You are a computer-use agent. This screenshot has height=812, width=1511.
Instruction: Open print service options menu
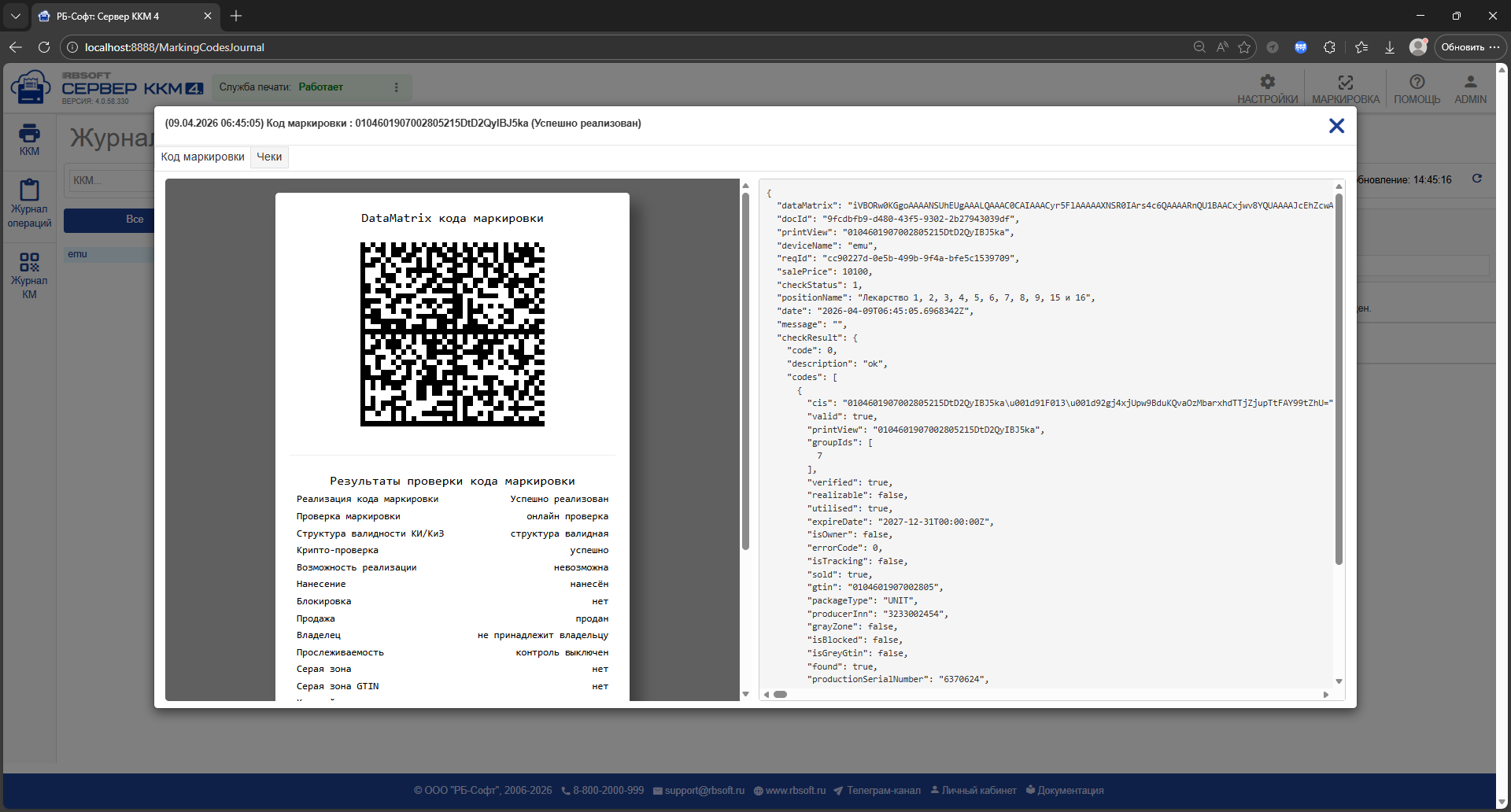click(397, 87)
